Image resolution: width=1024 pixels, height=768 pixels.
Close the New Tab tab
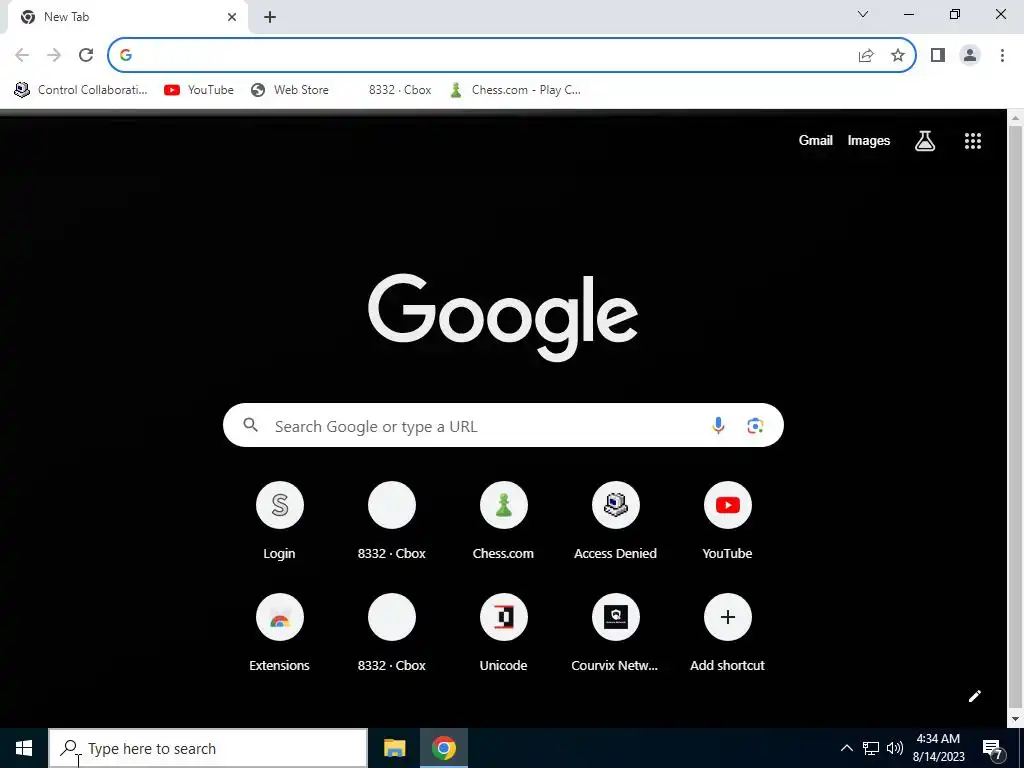(x=232, y=17)
